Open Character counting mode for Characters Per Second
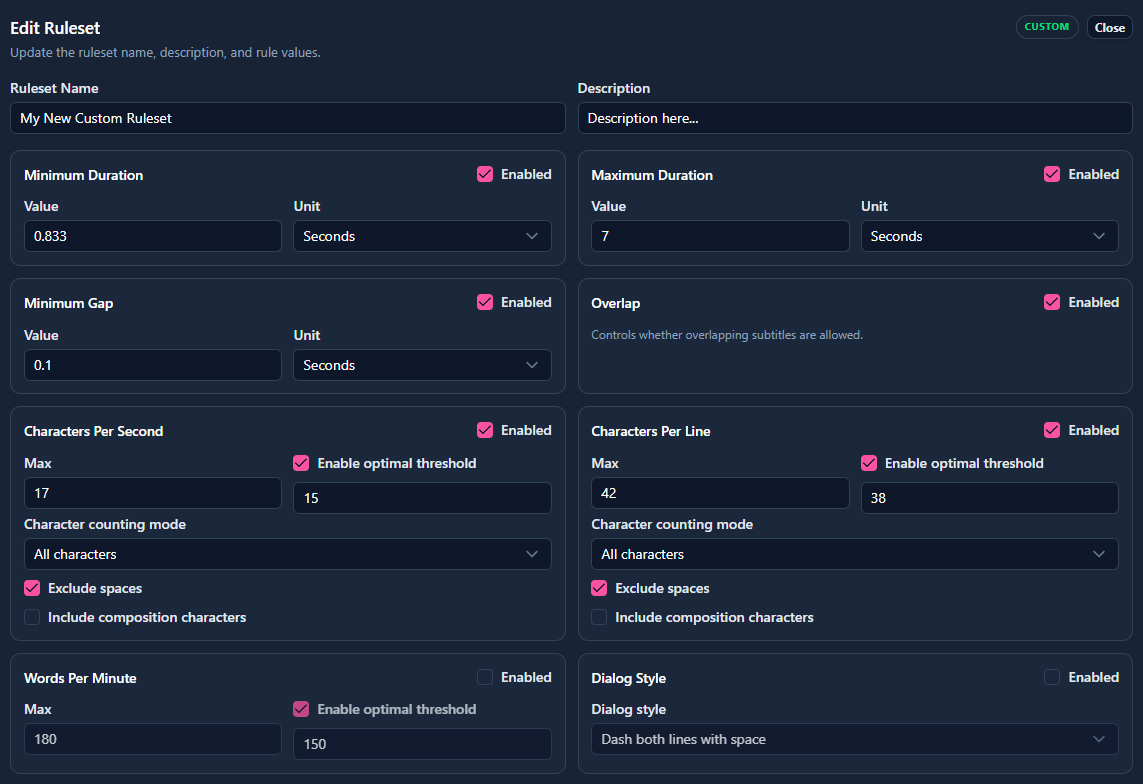 [287, 554]
